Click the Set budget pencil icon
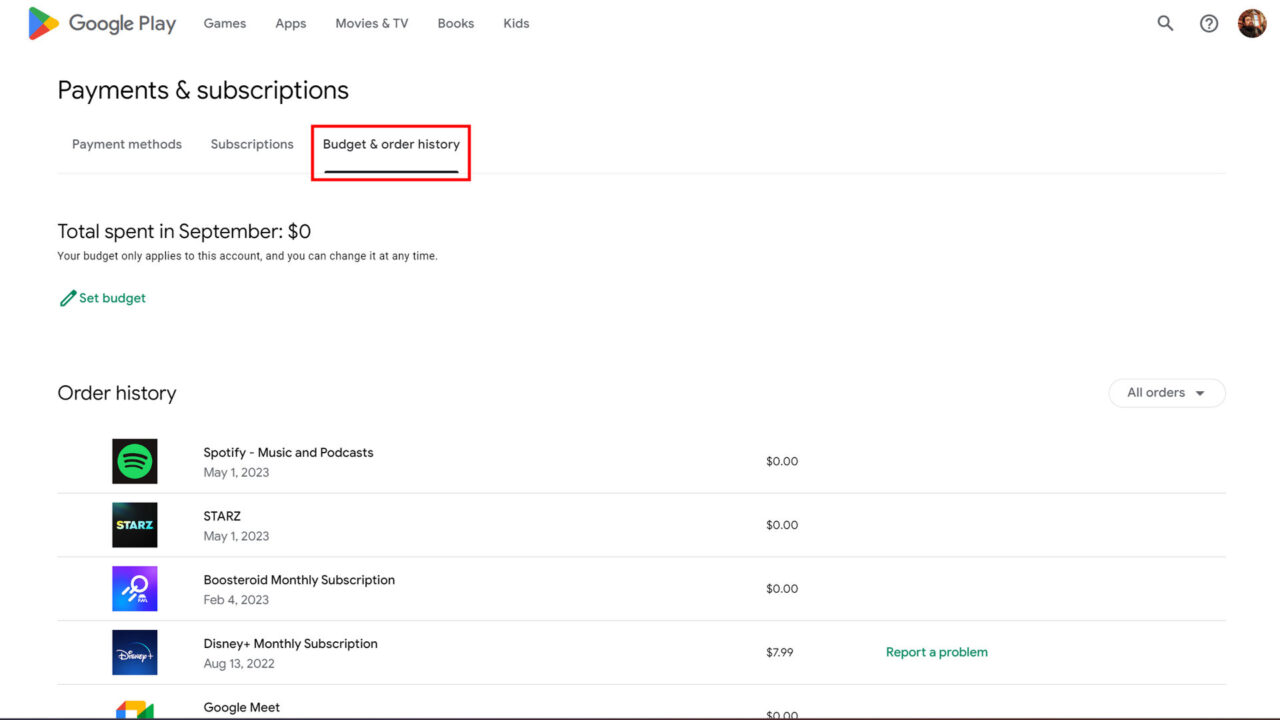Image resolution: width=1280 pixels, height=720 pixels. pyautogui.click(x=66, y=297)
